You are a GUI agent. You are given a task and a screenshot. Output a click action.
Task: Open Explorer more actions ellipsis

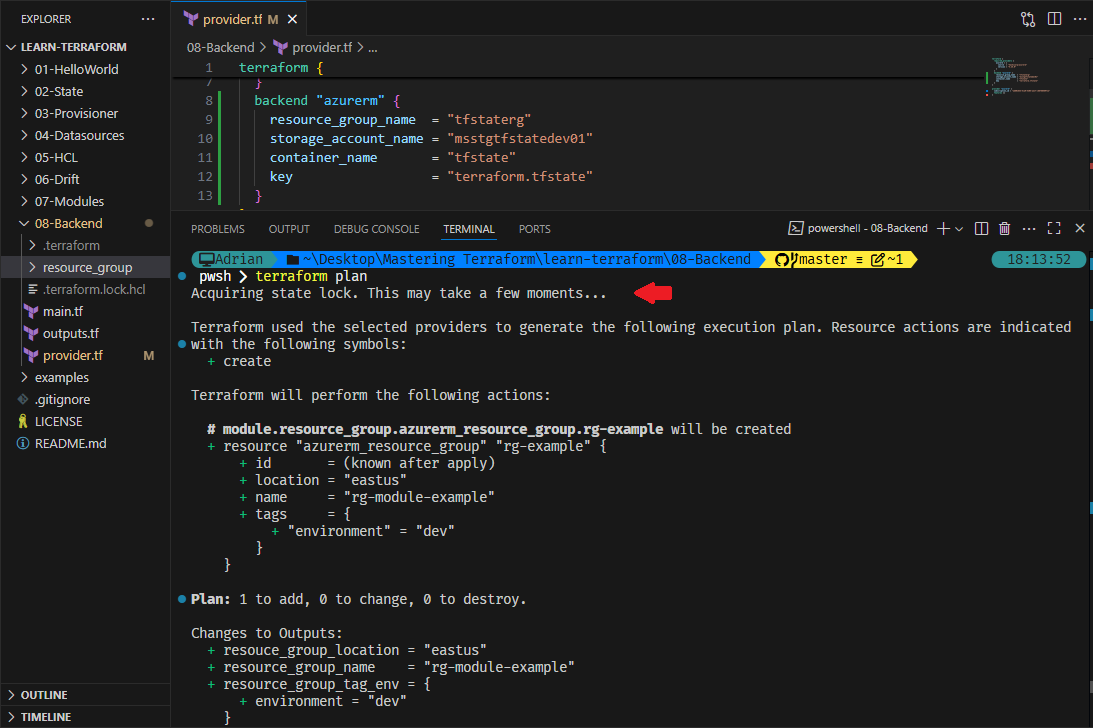[148, 19]
